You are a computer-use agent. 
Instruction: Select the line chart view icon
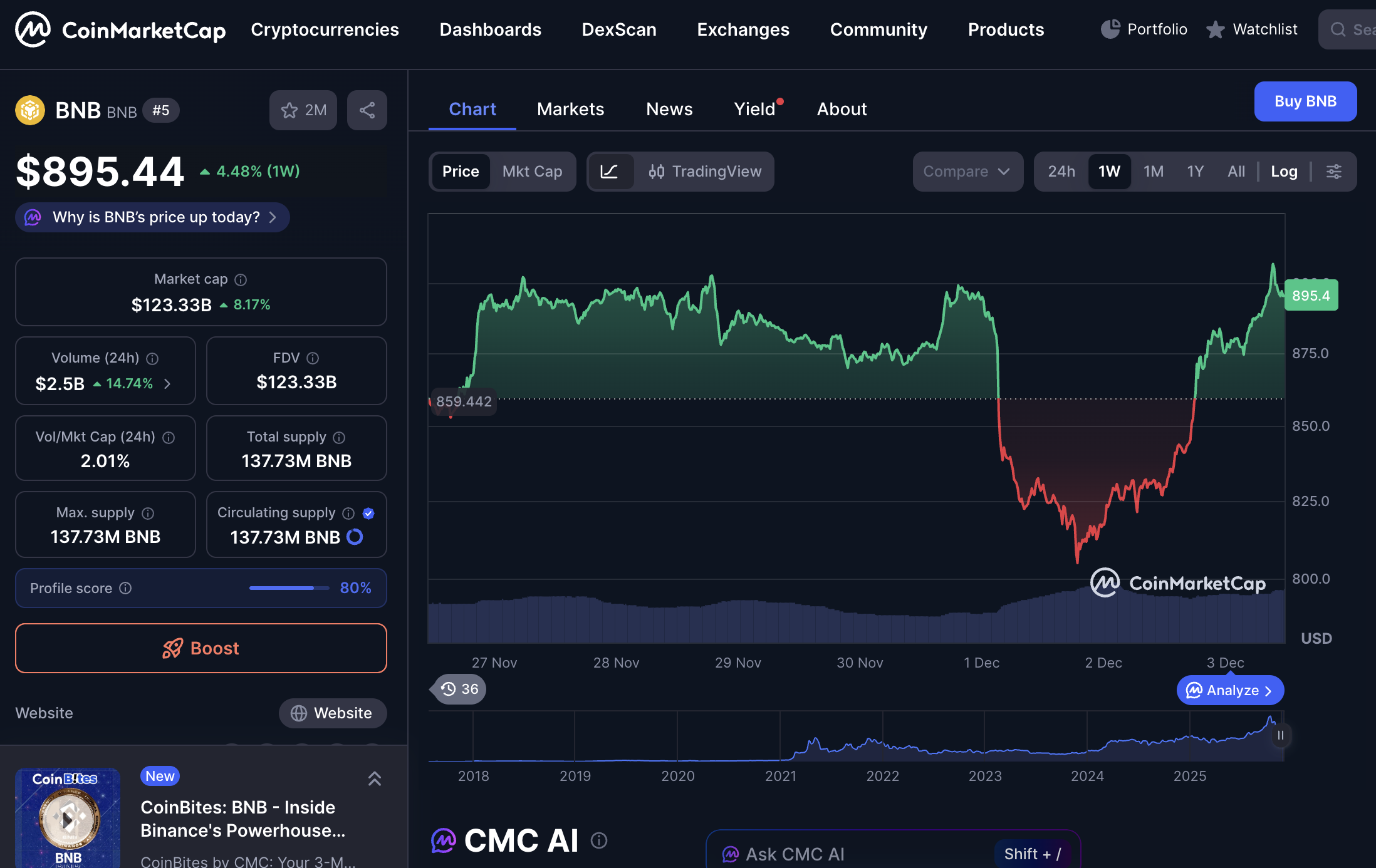point(609,172)
